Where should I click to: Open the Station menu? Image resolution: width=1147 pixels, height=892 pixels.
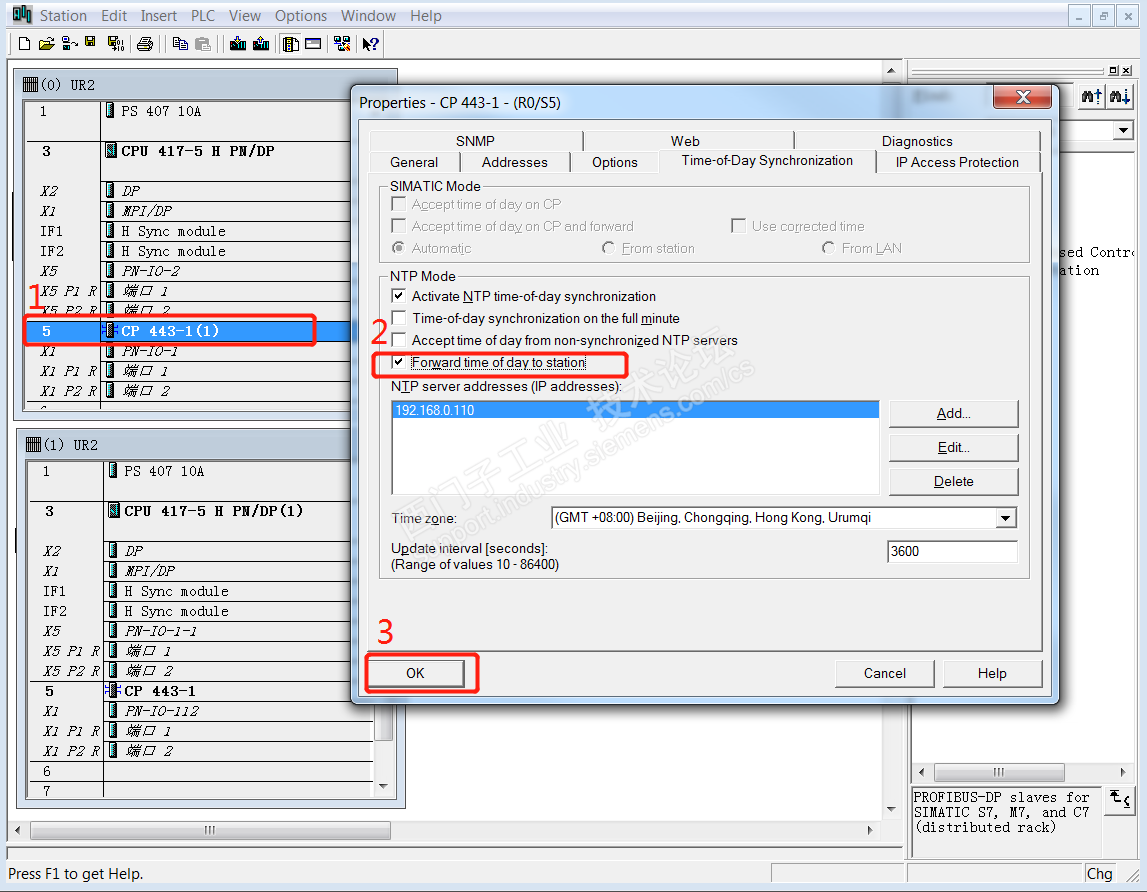[63, 15]
